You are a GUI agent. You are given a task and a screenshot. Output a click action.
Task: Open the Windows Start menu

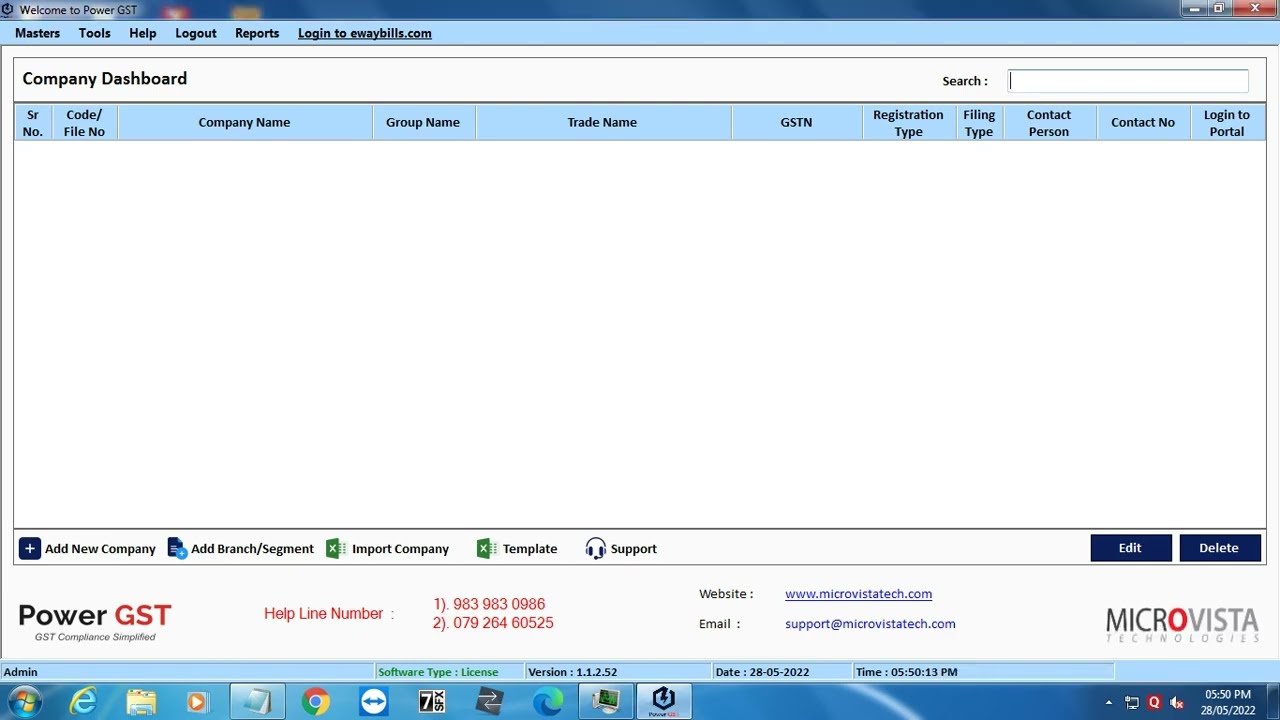tap(24, 702)
